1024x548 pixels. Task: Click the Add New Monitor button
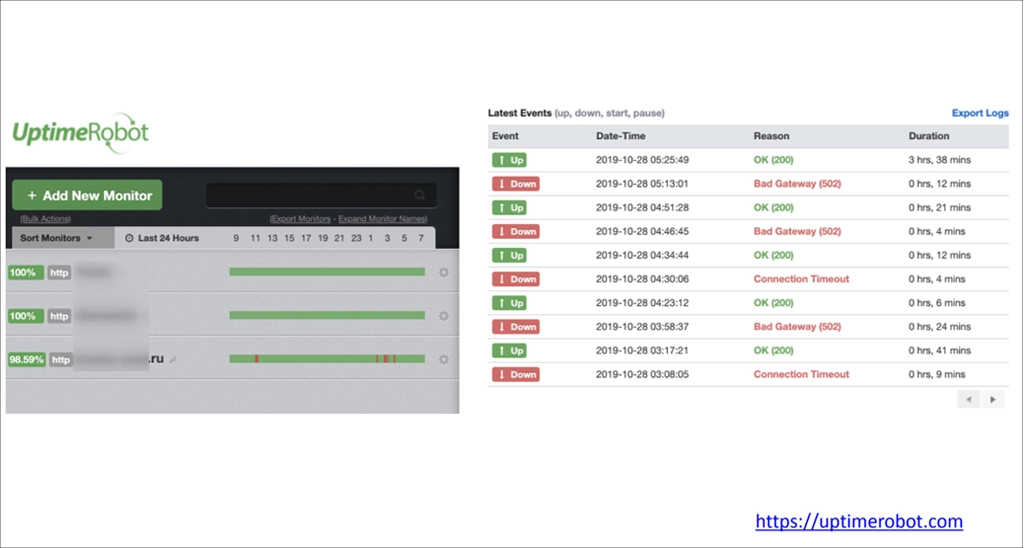tap(88, 195)
